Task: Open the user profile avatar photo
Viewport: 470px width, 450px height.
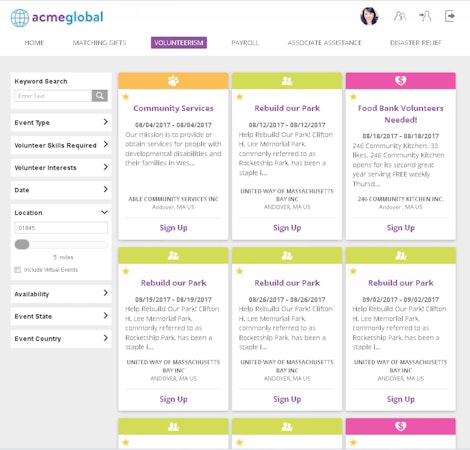Action: pos(369,16)
